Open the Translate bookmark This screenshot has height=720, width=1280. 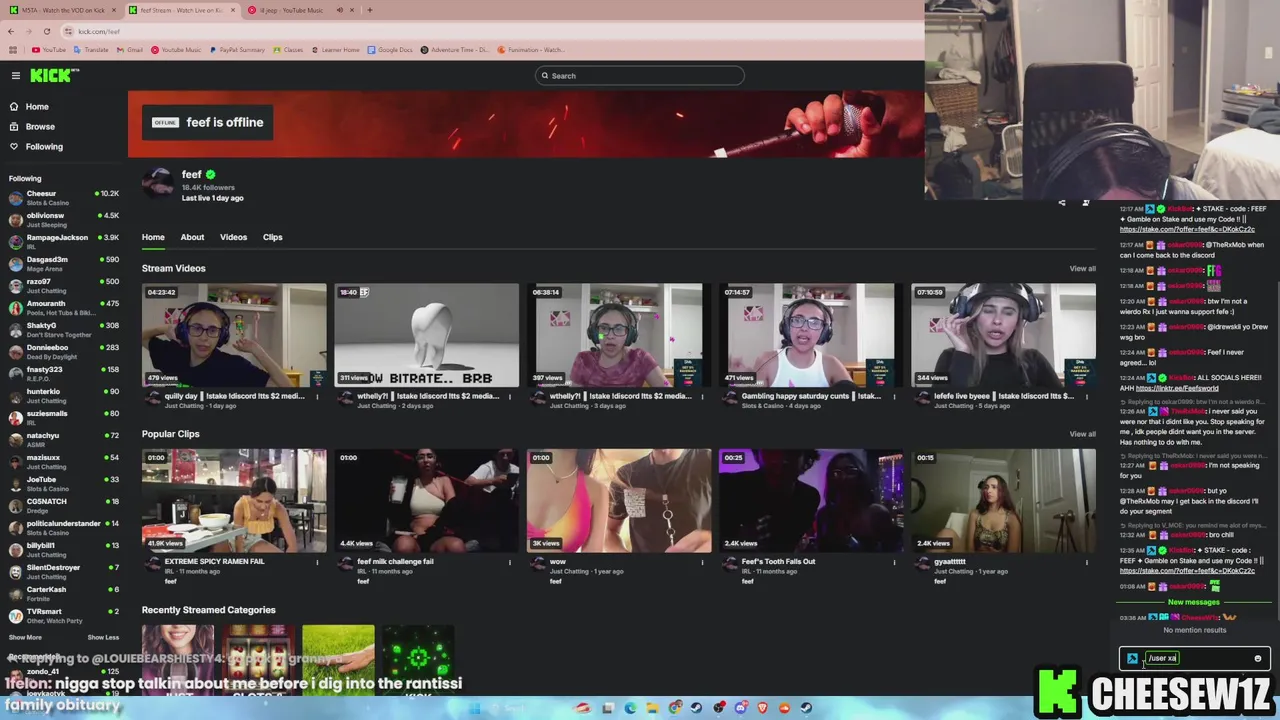pyautogui.click(x=90, y=49)
